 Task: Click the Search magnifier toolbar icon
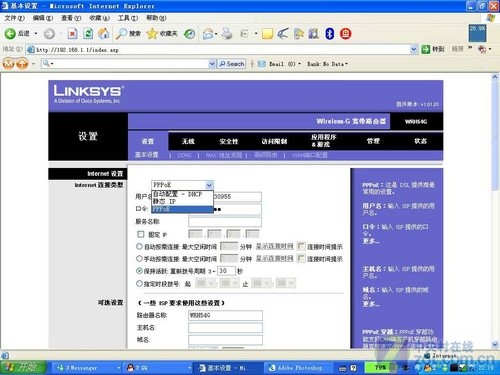(121, 33)
